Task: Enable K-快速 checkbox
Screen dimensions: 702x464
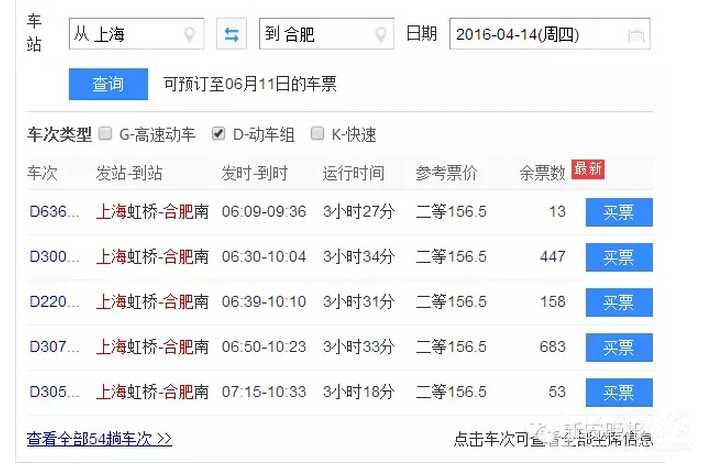Action: 317,133
